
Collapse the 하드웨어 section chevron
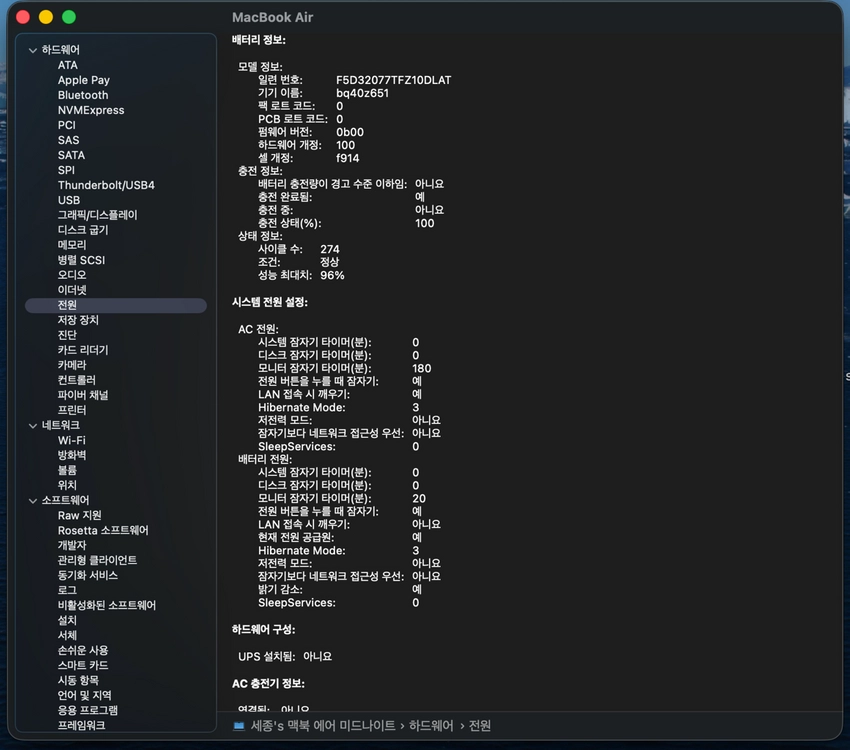click(x=33, y=50)
